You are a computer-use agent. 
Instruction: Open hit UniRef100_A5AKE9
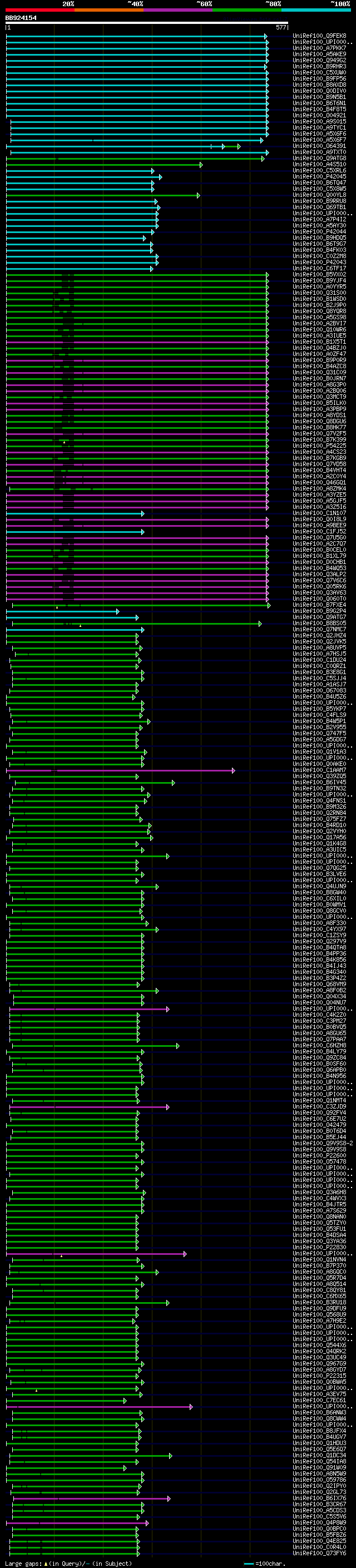pos(319,54)
